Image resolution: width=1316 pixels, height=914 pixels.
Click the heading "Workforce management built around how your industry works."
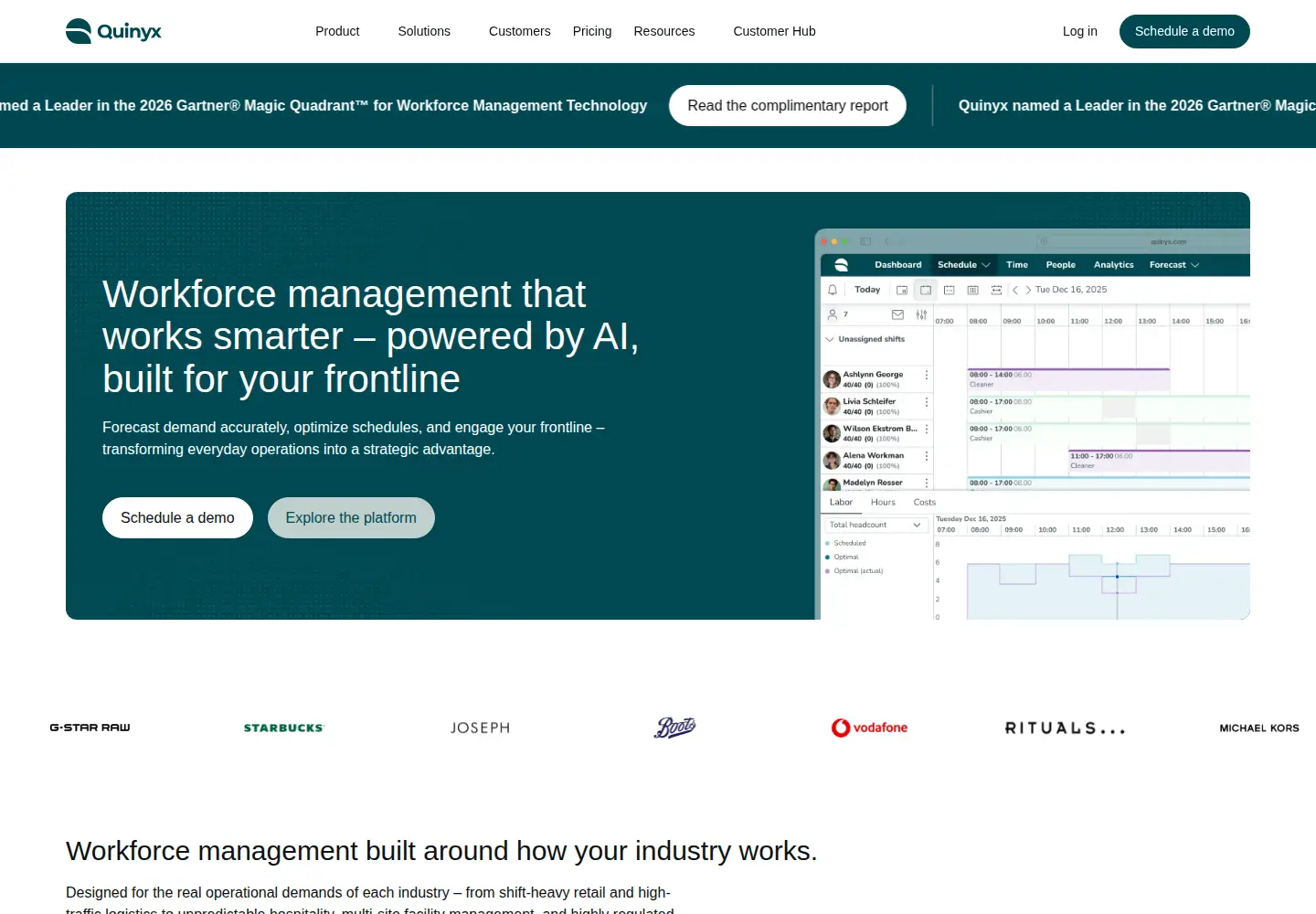coord(441,851)
